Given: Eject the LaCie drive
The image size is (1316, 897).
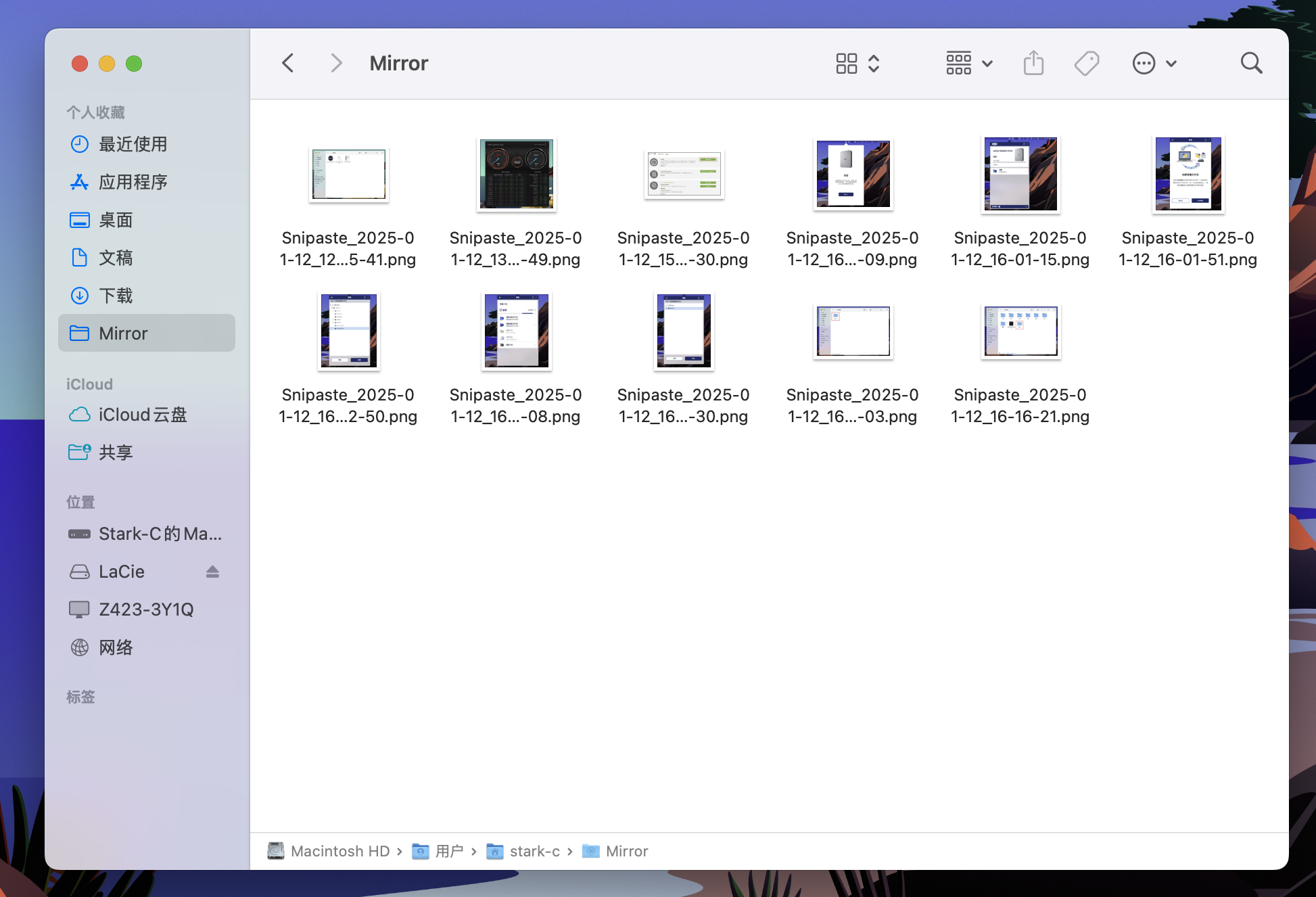Looking at the screenshot, I should coord(212,572).
